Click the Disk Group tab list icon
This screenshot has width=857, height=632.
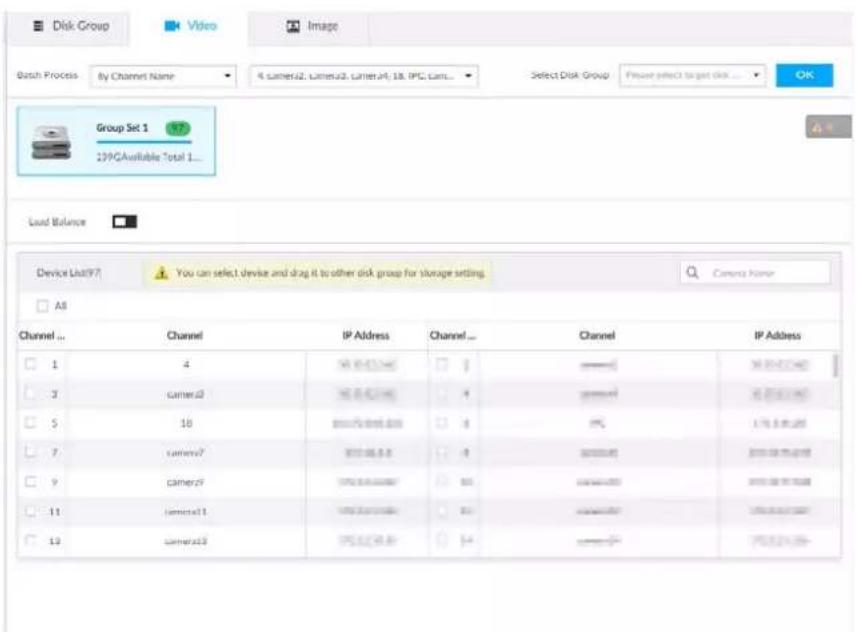tap(38, 26)
